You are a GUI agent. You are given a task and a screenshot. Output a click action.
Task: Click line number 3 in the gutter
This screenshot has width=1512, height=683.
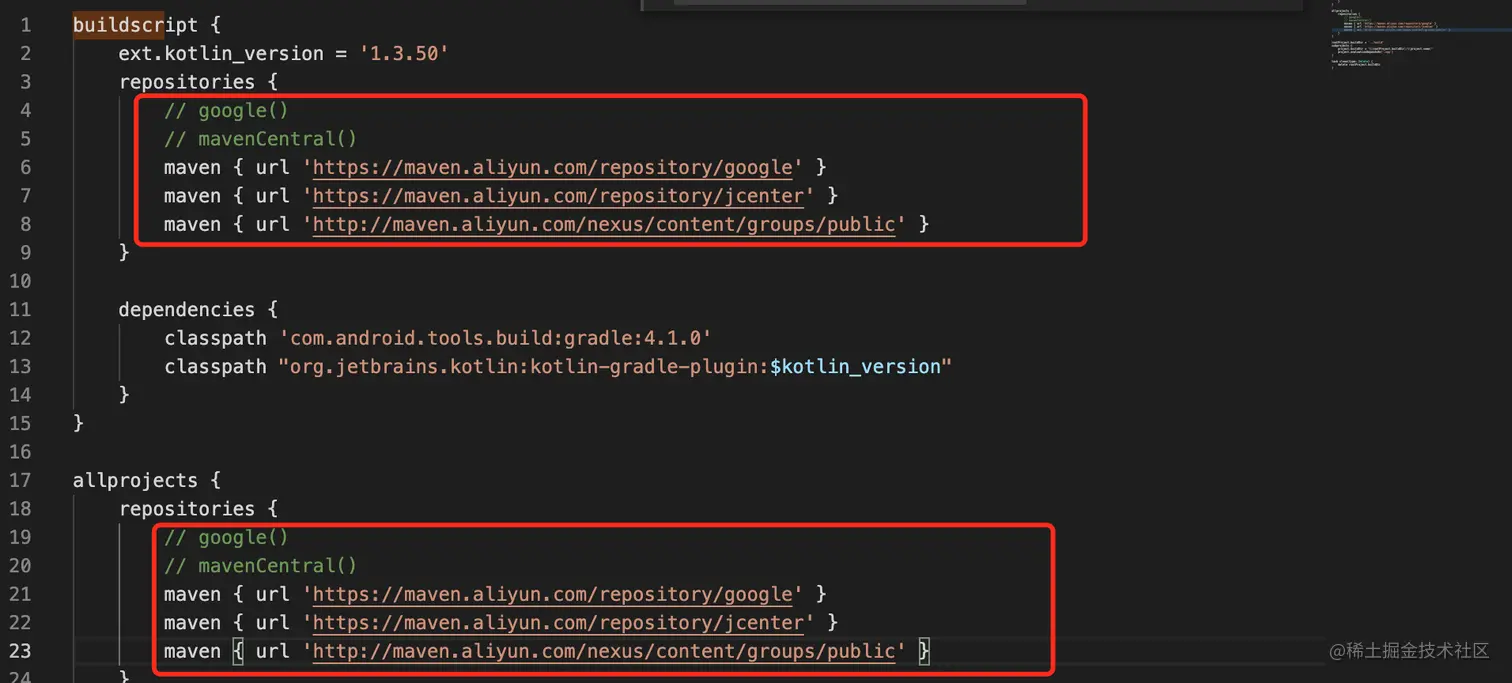coord(26,82)
